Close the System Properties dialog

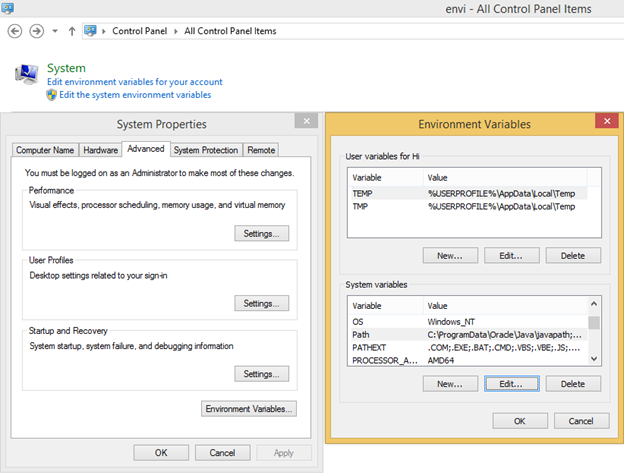coord(303,123)
